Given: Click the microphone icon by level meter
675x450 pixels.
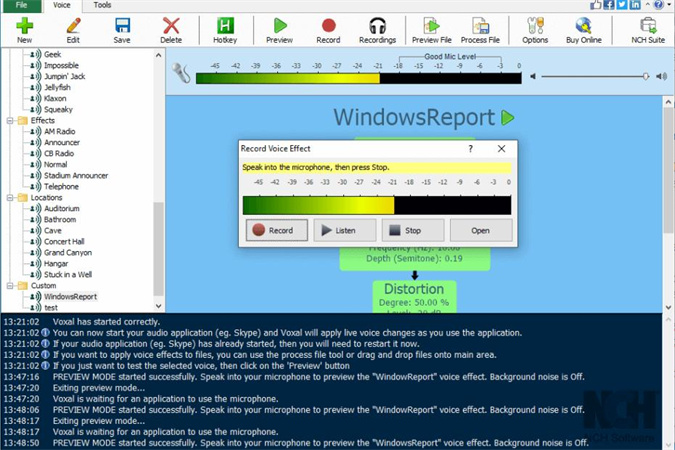Looking at the screenshot, I should click(x=181, y=73).
